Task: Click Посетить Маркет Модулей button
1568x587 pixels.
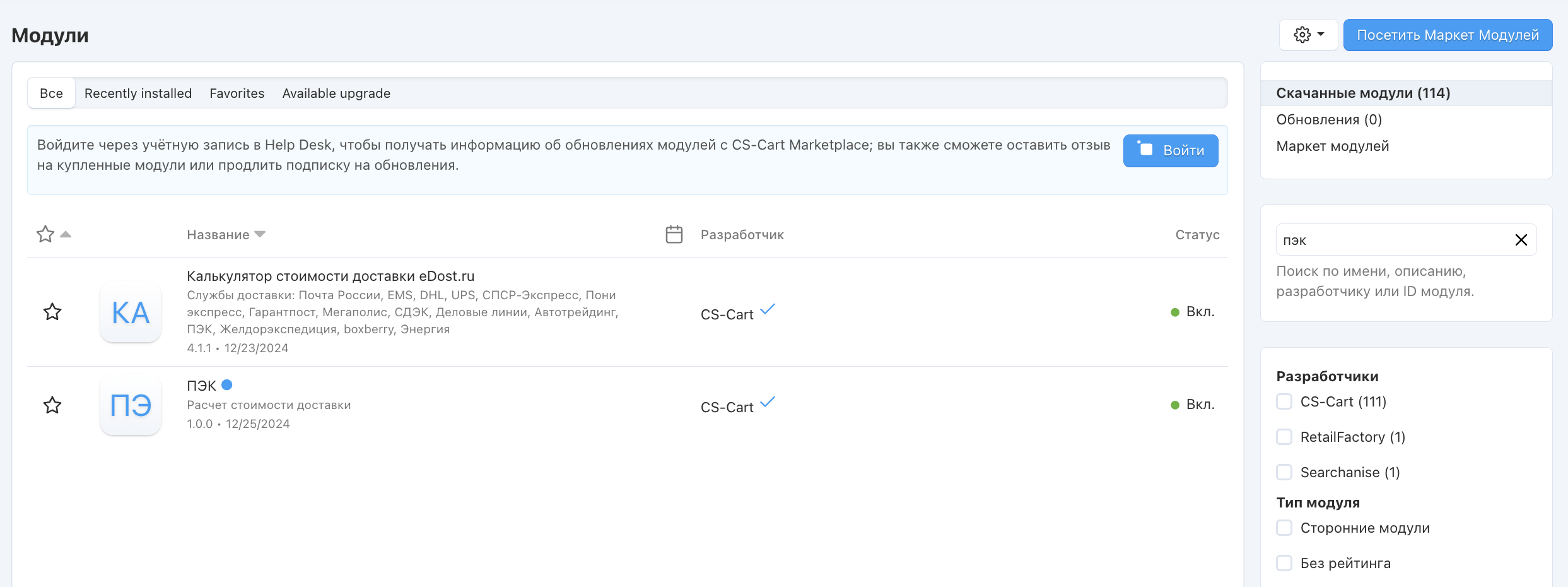Action: point(1448,35)
